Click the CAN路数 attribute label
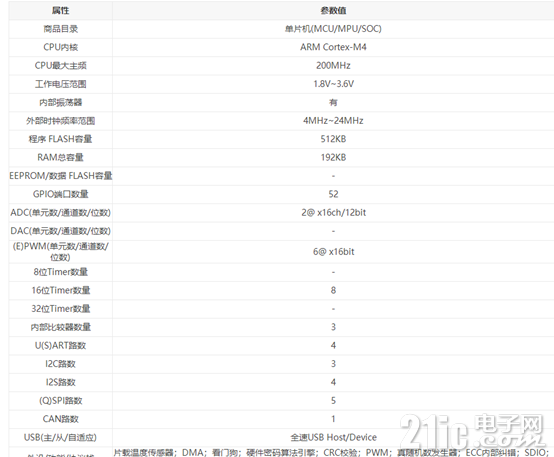The height and width of the screenshot is (457, 554). (x=60, y=419)
